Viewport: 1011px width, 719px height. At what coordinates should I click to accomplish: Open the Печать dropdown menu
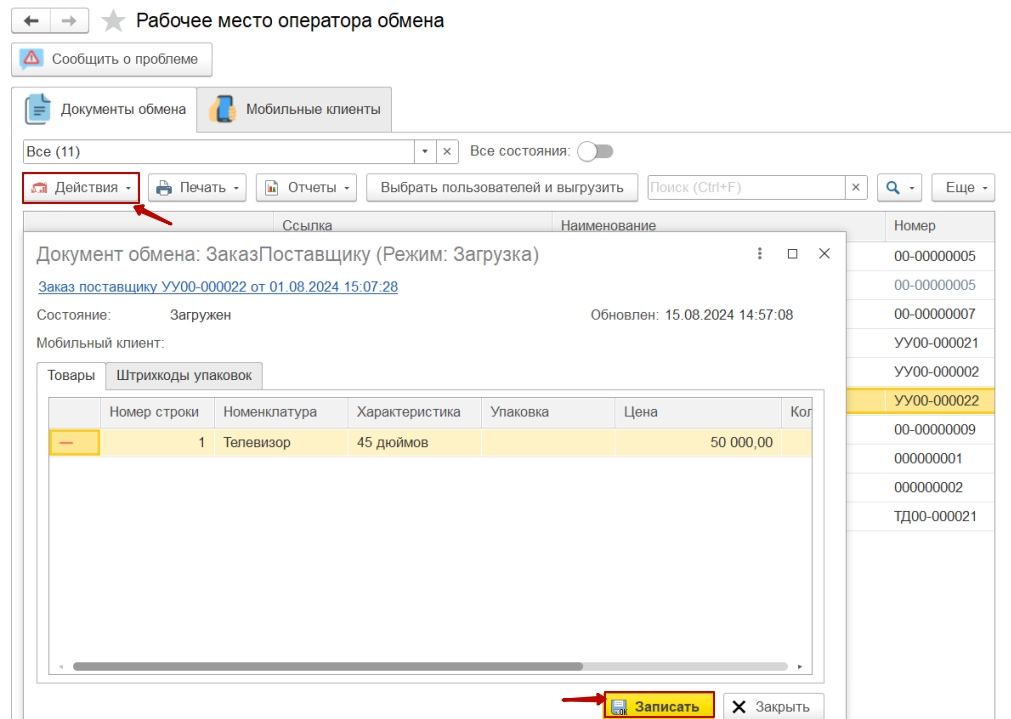[197, 187]
